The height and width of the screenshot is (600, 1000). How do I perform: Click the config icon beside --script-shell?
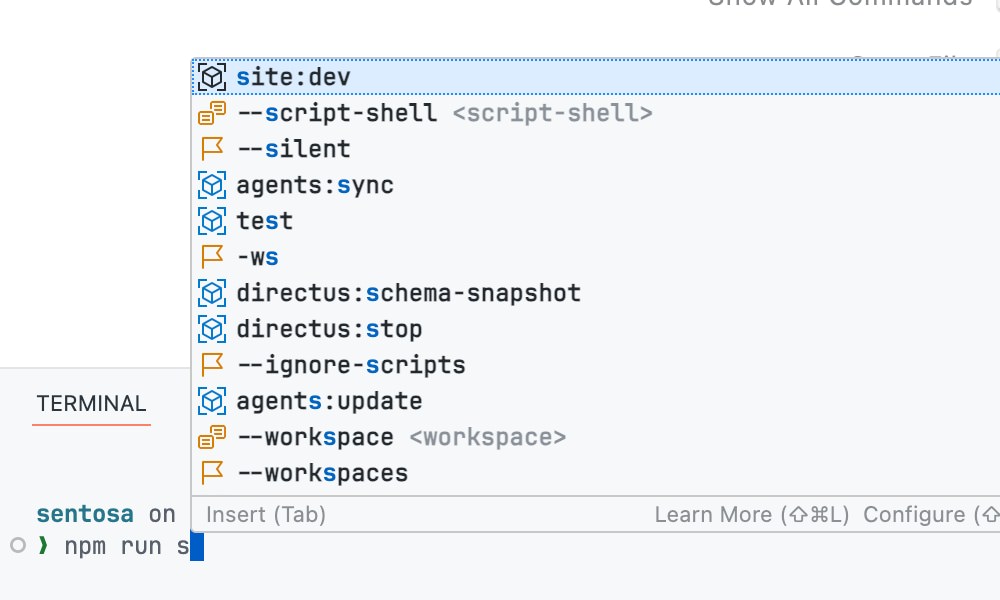[x=212, y=112]
